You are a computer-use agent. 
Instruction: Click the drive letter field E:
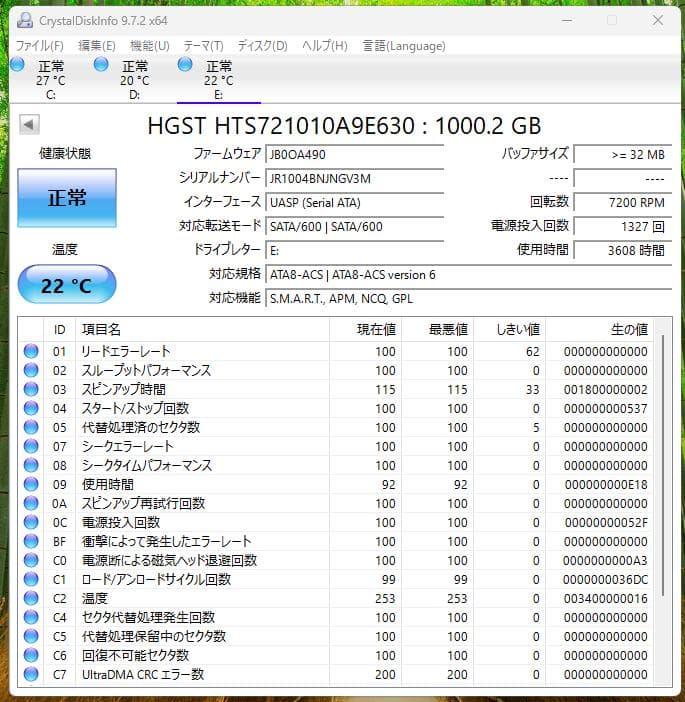(x=355, y=250)
